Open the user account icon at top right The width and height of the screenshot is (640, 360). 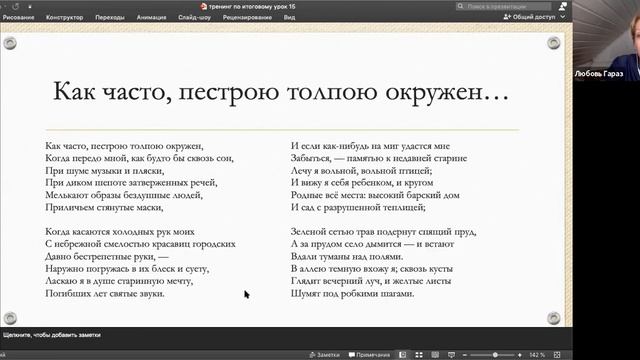click(562, 6)
